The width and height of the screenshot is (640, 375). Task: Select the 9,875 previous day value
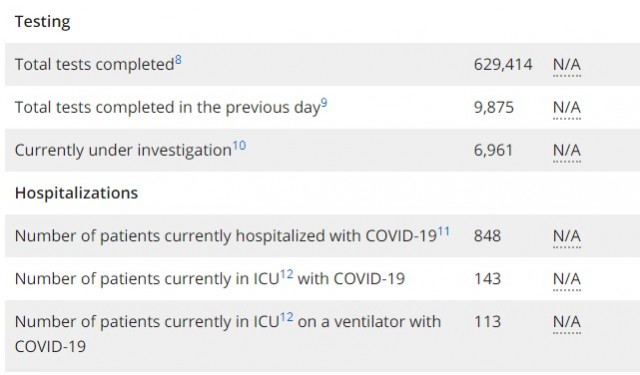(x=494, y=108)
